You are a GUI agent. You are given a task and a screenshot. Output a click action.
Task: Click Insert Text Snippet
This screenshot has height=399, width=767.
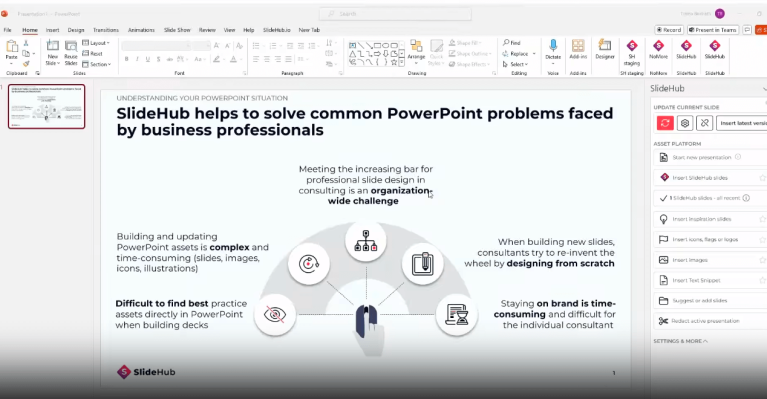710,280
